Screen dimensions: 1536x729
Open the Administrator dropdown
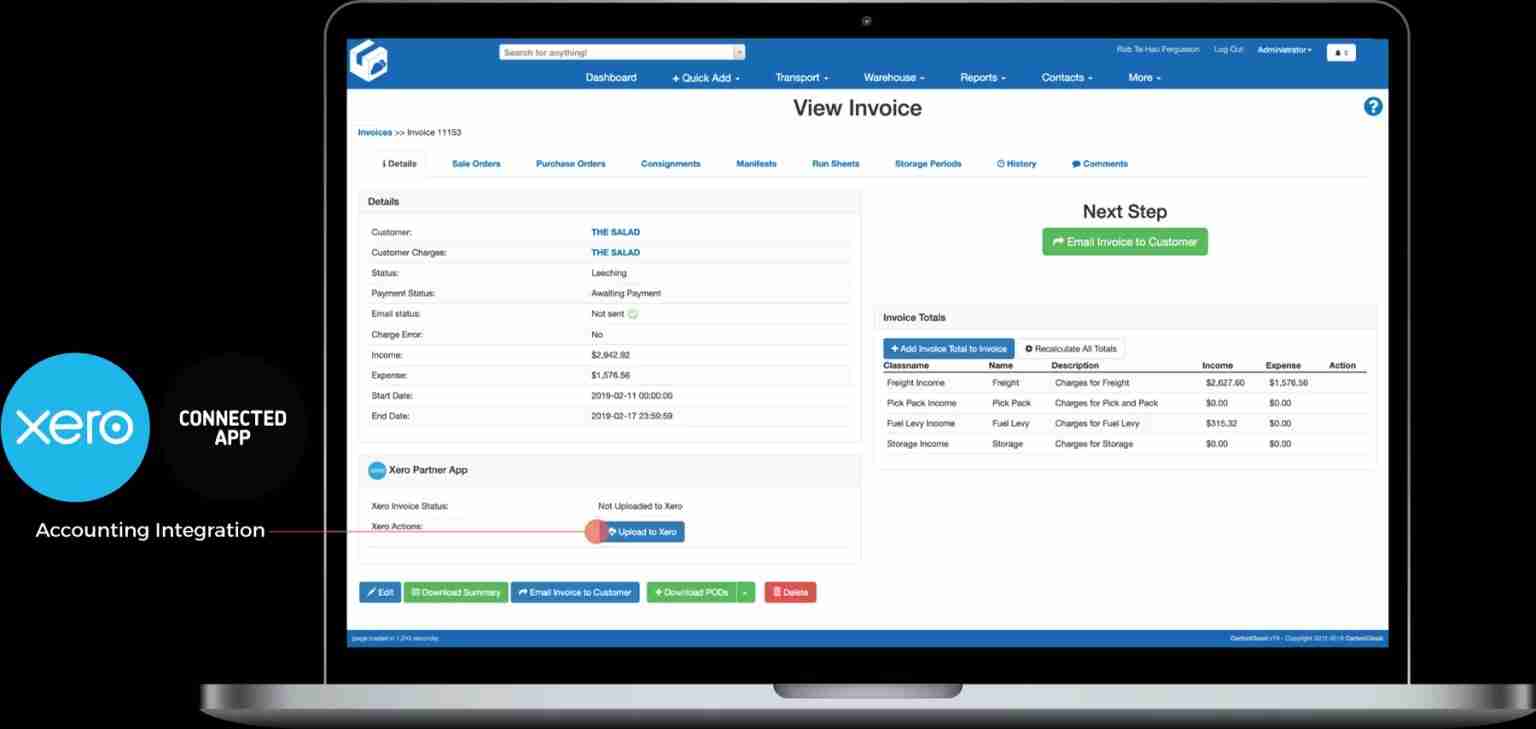click(1284, 50)
